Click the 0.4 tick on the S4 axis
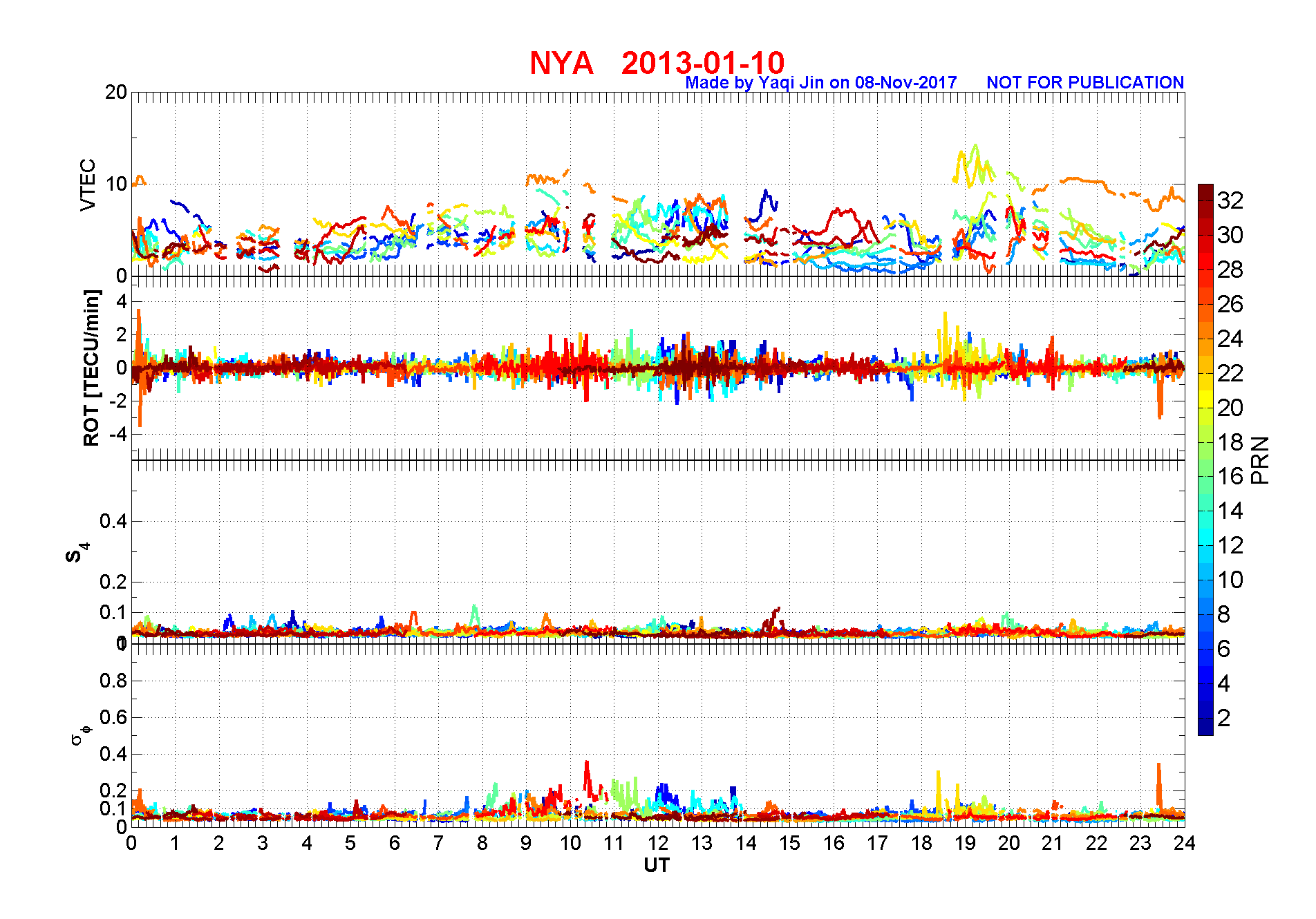 (113, 521)
